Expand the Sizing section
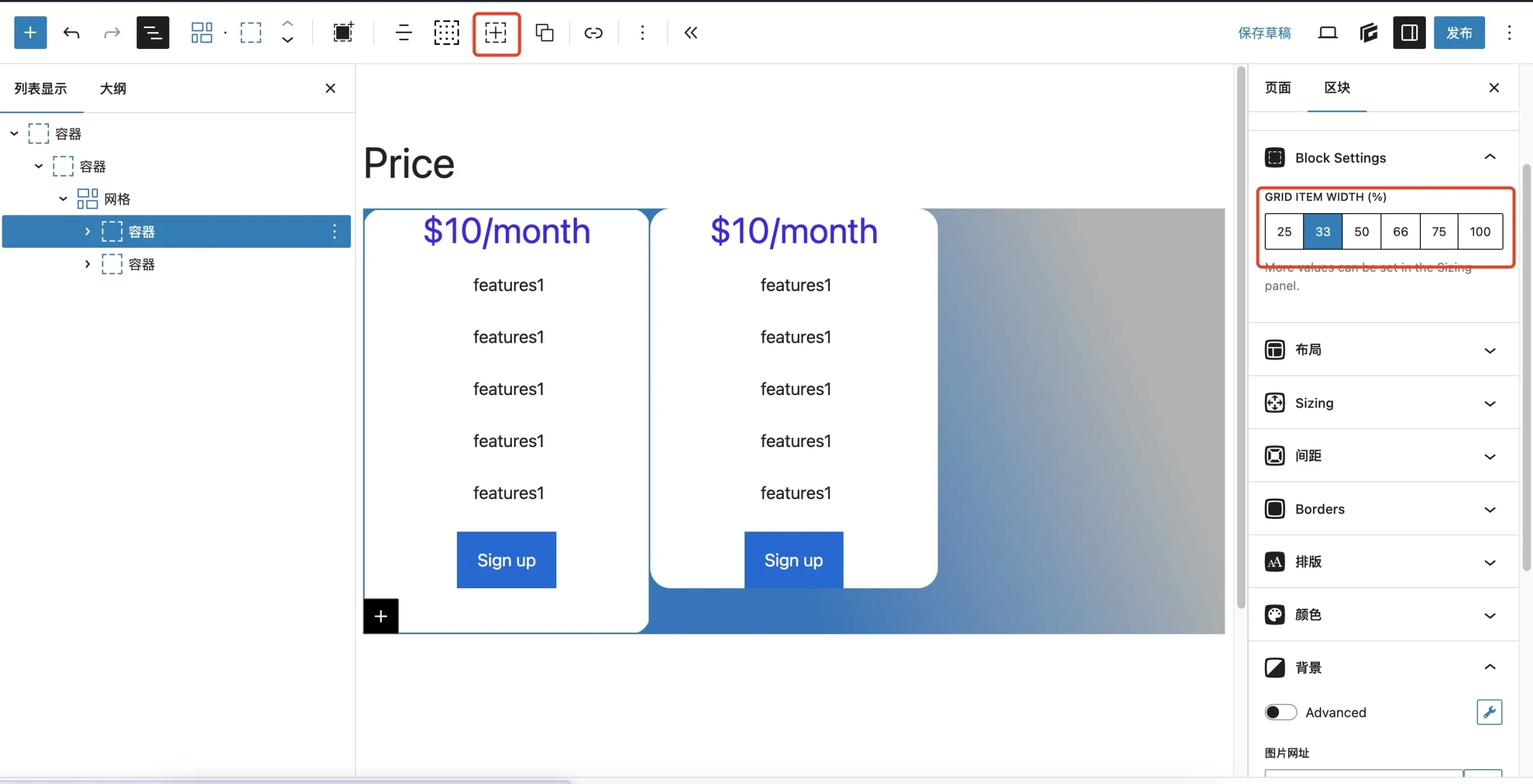The image size is (1533, 784). click(1384, 402)
